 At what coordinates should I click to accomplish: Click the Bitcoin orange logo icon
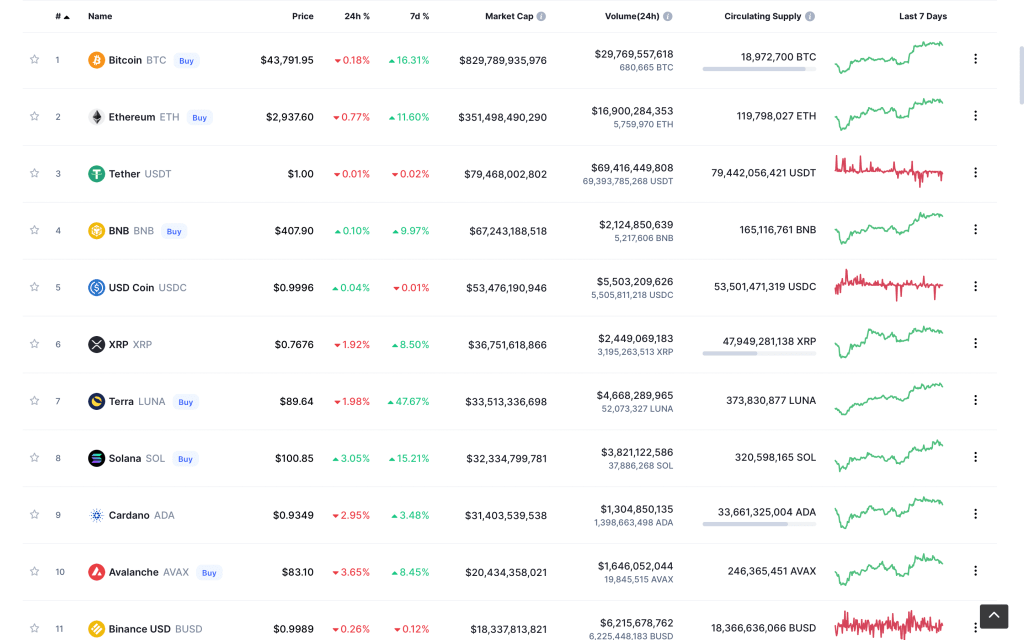[96, 60]
